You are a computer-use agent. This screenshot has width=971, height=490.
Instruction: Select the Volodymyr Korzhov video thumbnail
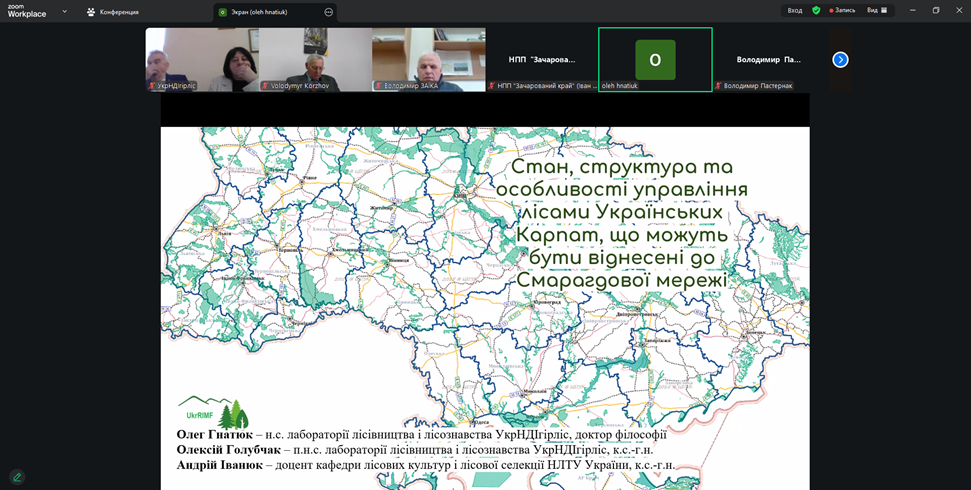pos(315,59)
